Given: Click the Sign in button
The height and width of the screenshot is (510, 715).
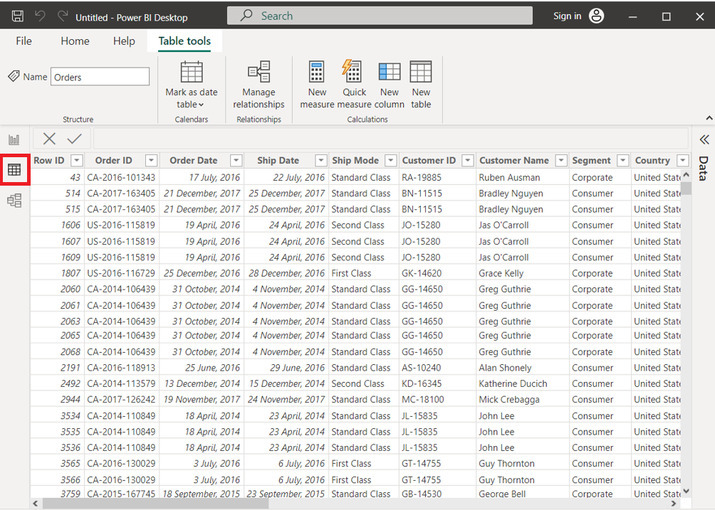Looking at the screenshot, I should 567,16.
